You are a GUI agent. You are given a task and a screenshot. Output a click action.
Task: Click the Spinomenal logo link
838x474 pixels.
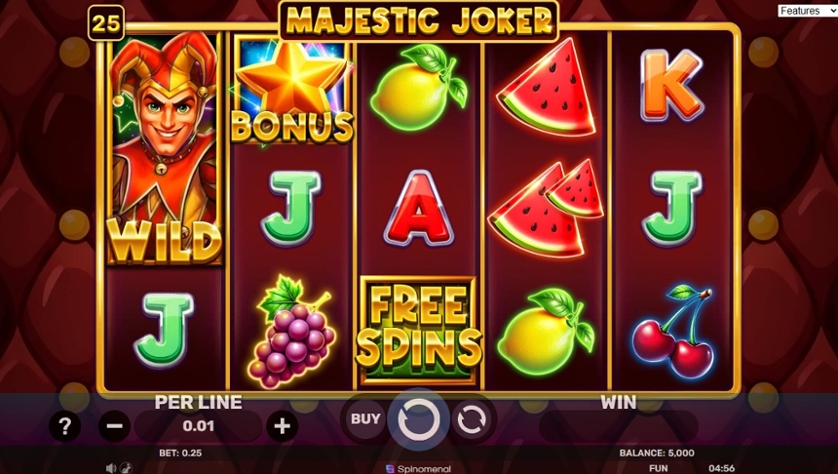pyautogui.click(x=418, y=469)
